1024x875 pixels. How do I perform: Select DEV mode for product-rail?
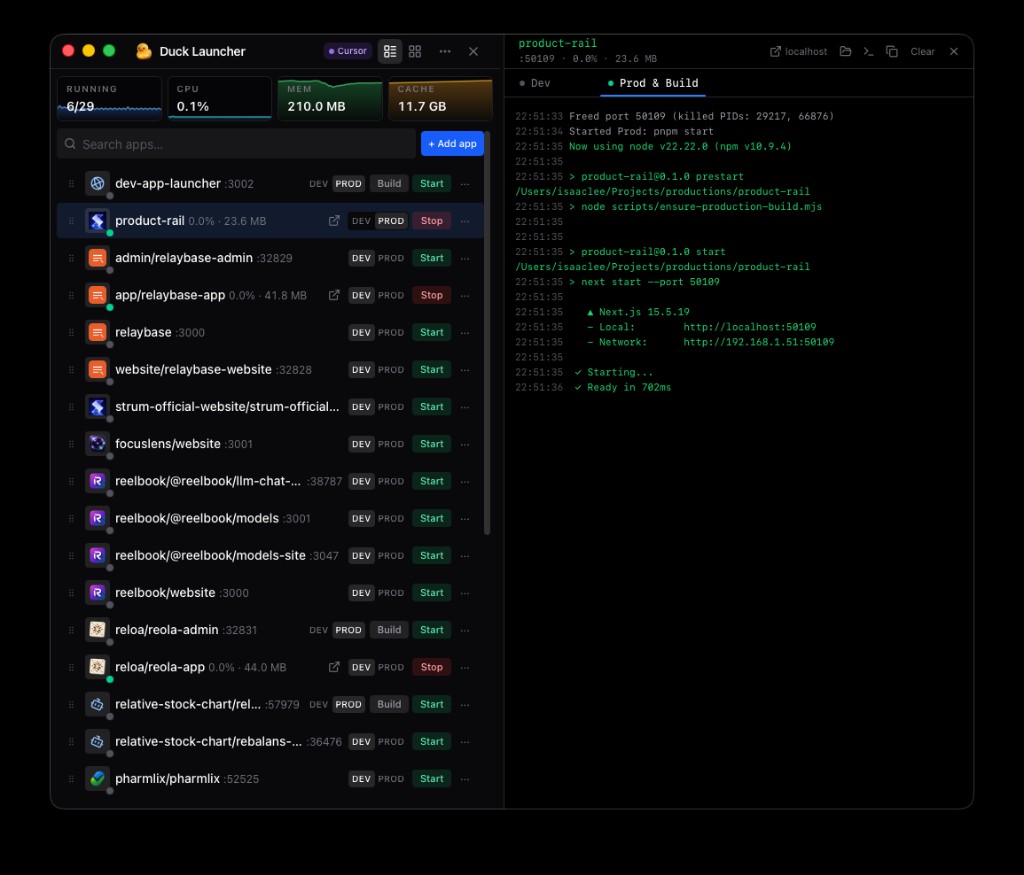(x=361, y=221)
